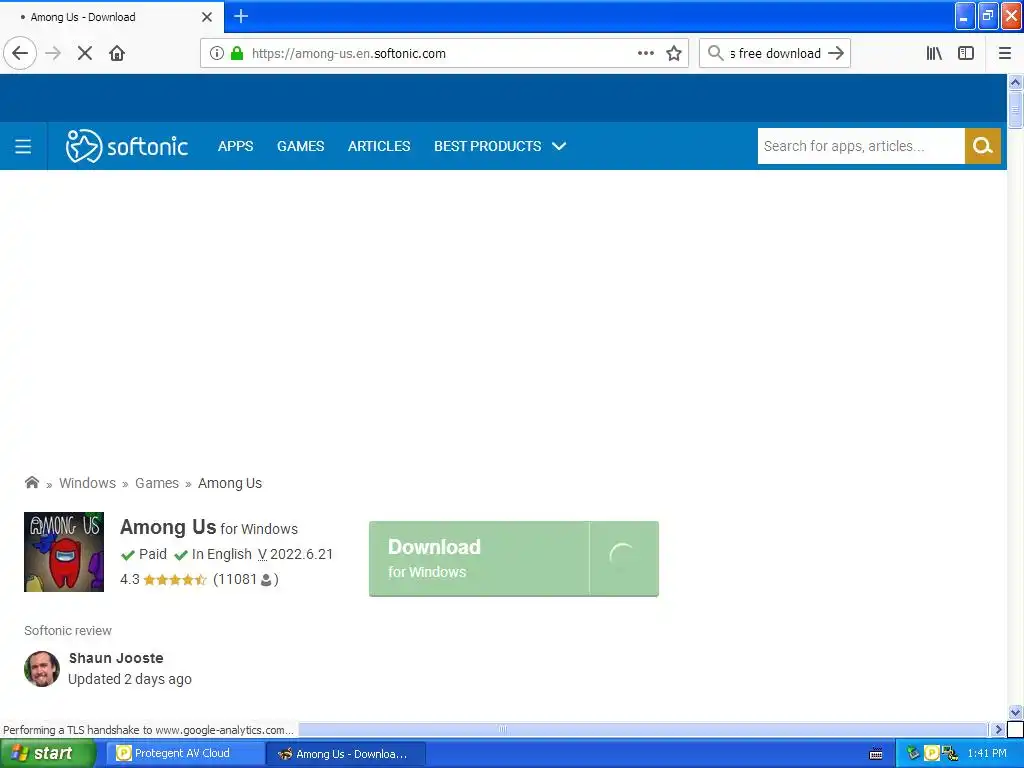Open the Library bookshelf icon
This screenshot has height=768, width=1024.
(x=934, y=53)
